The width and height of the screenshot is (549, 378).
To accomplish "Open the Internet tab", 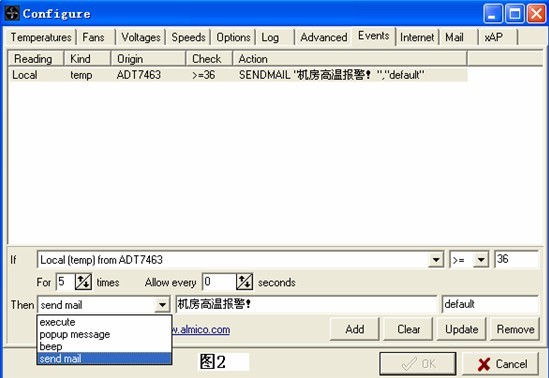I will [417, 37].
